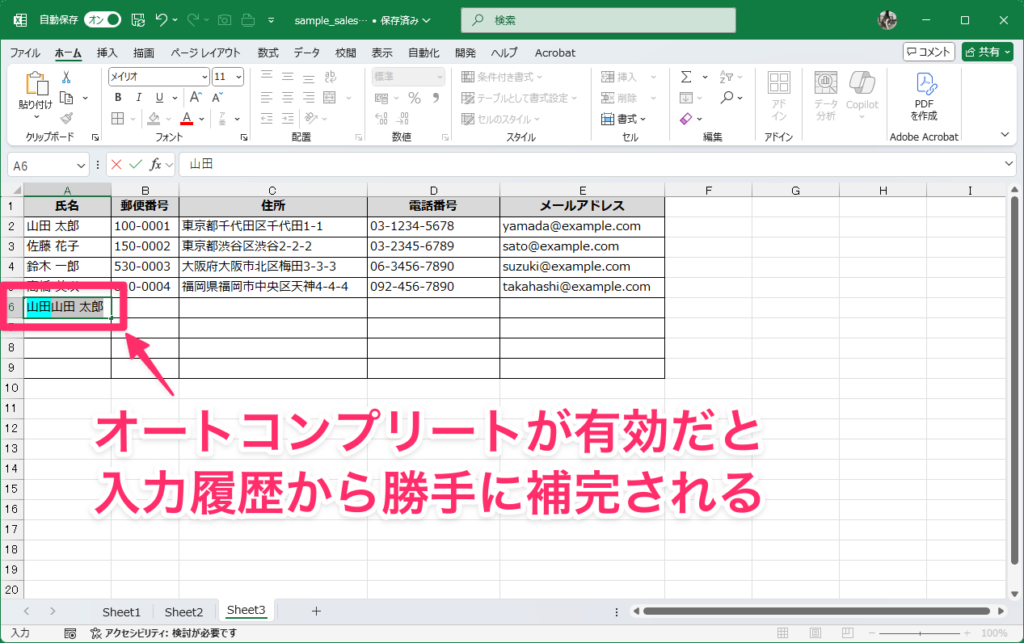Viewport: 1024px width, 643px height.
Task: Cancel entry with the red X icon
Action: (117, 165)
